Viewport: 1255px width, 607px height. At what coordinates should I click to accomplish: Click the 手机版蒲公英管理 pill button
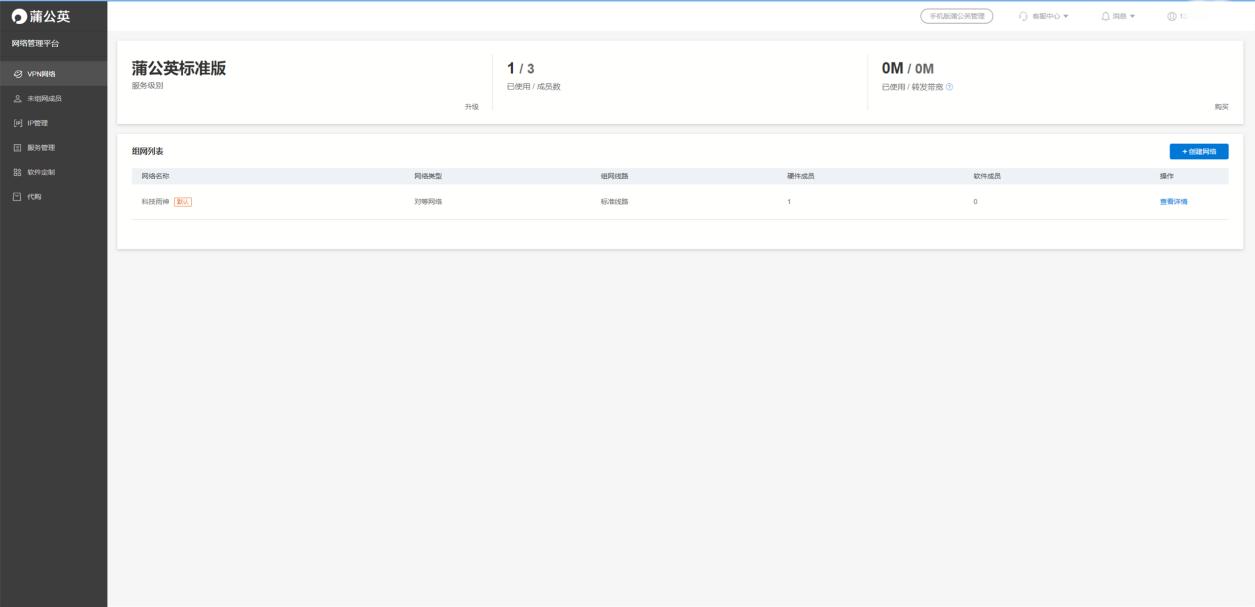(x=956, y=16)
